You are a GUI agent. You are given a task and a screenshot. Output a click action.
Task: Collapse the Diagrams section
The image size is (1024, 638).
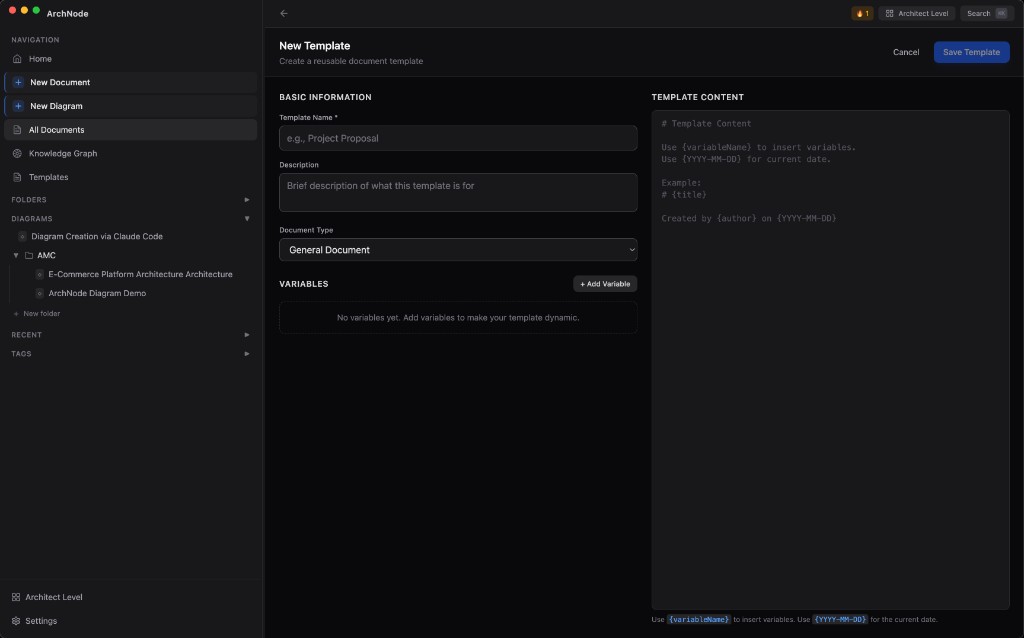(x=247, y=219)
